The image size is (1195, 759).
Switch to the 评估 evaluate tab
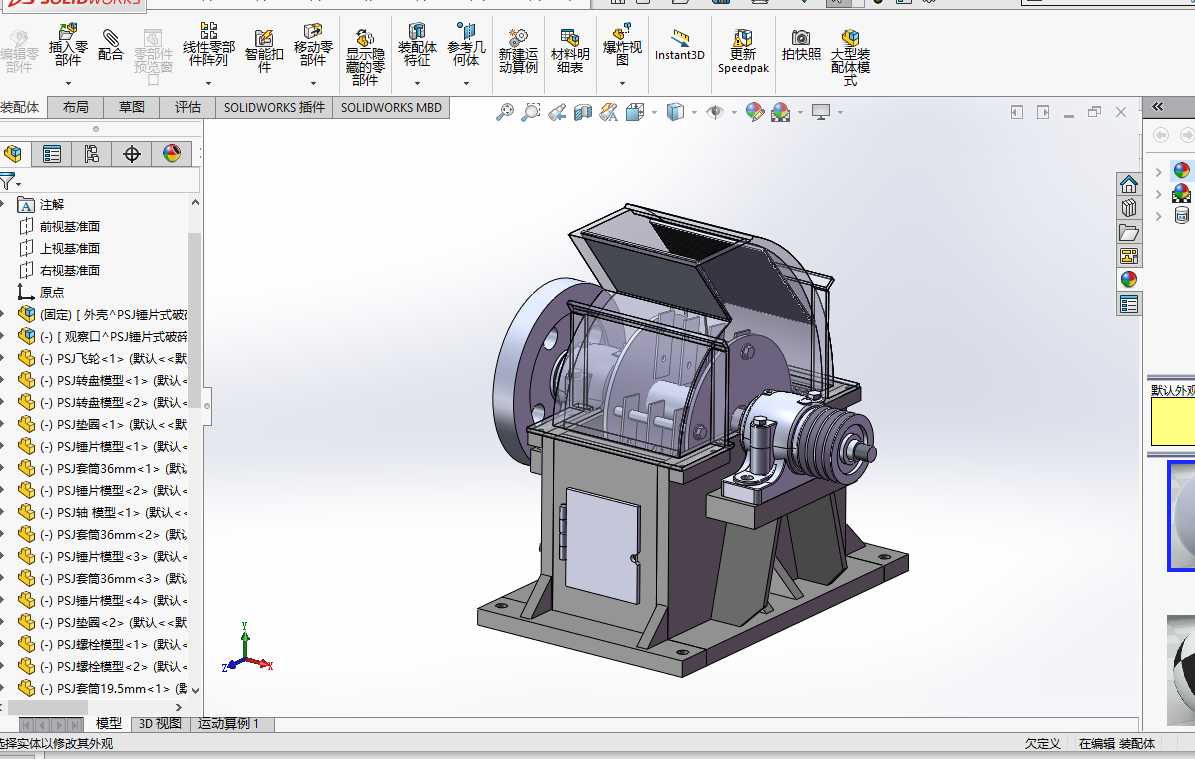pyautogui.click(x=187, y=107)
